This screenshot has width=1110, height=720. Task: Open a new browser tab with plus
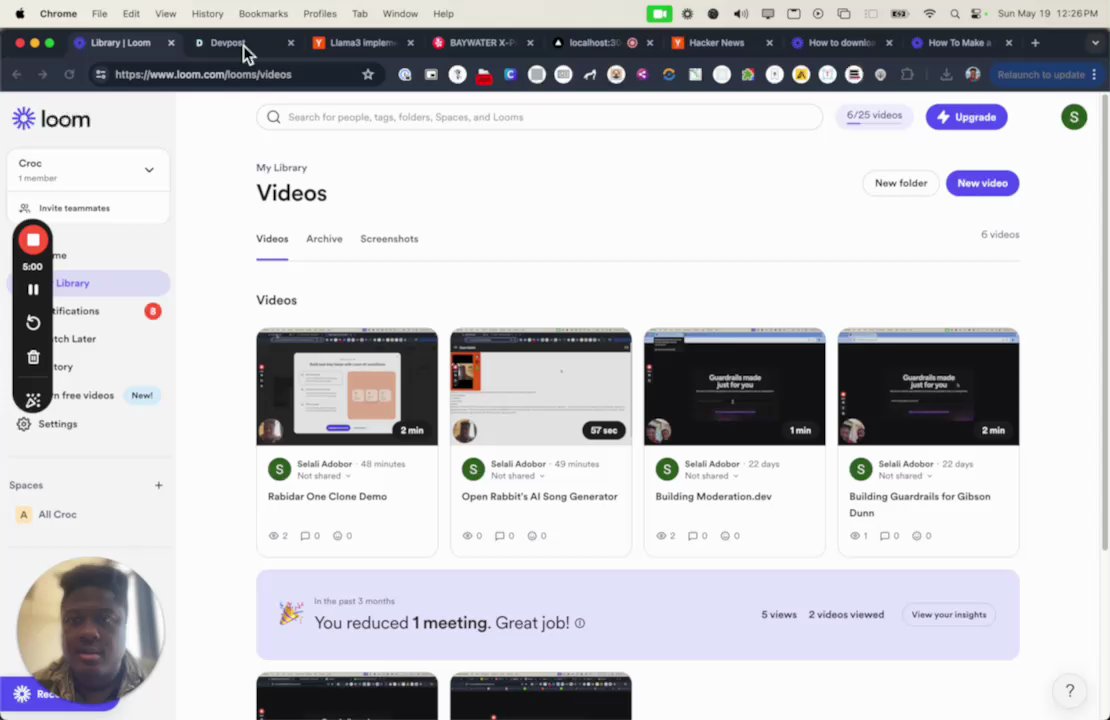click(x=1035, y=43)
